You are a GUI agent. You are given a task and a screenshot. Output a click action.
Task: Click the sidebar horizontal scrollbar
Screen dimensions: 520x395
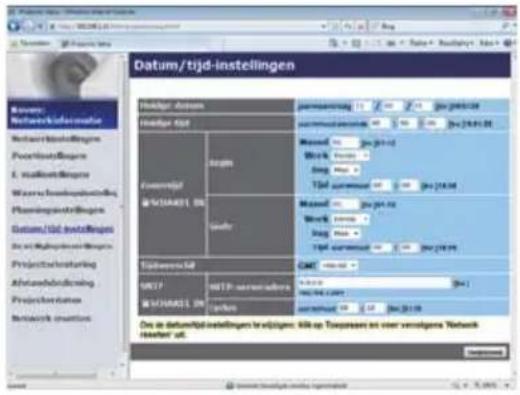click(x=57, y=375)
